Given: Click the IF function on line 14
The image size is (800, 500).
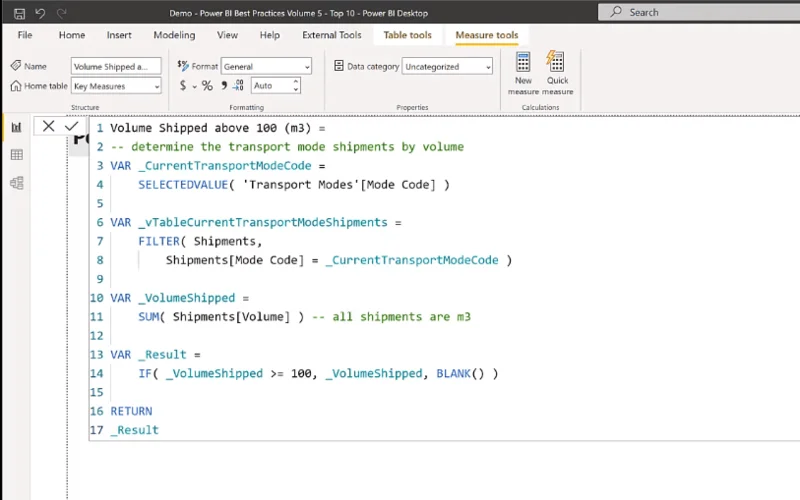Looking at the screenshot, I should (x=145, y=373).
